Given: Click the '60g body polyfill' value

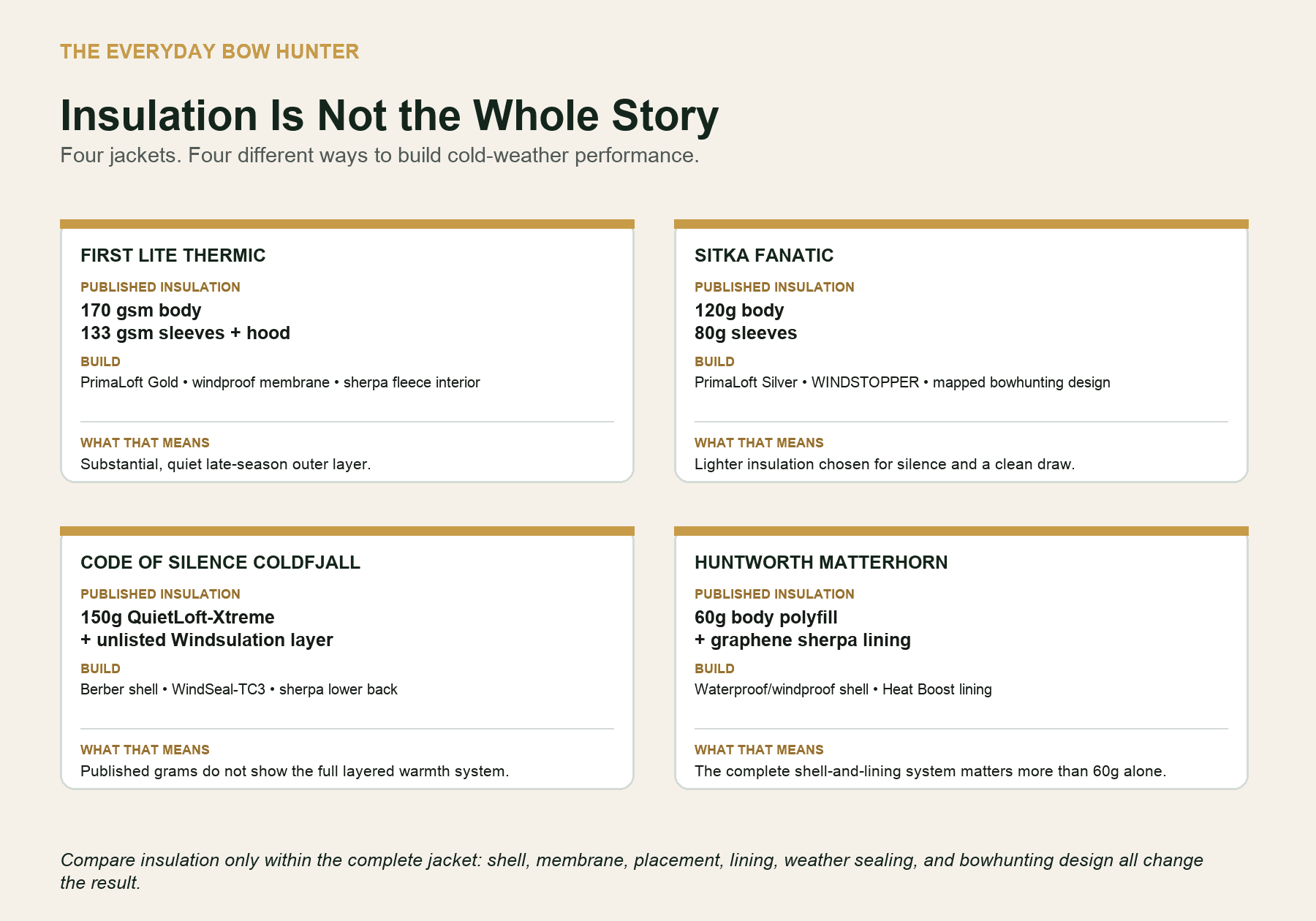Looking at the screenshot, I should [766, 618].
